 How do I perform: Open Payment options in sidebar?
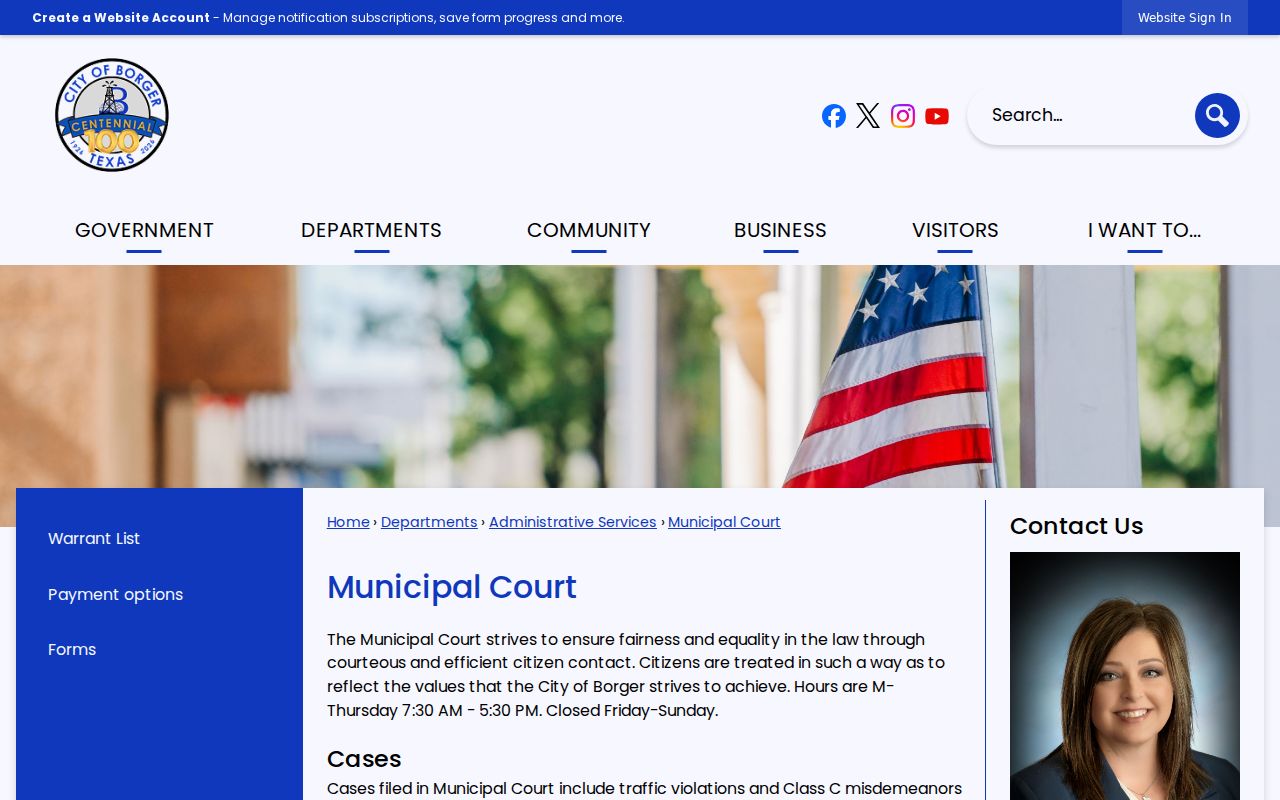pyautogui.click(x=116, y=594)
